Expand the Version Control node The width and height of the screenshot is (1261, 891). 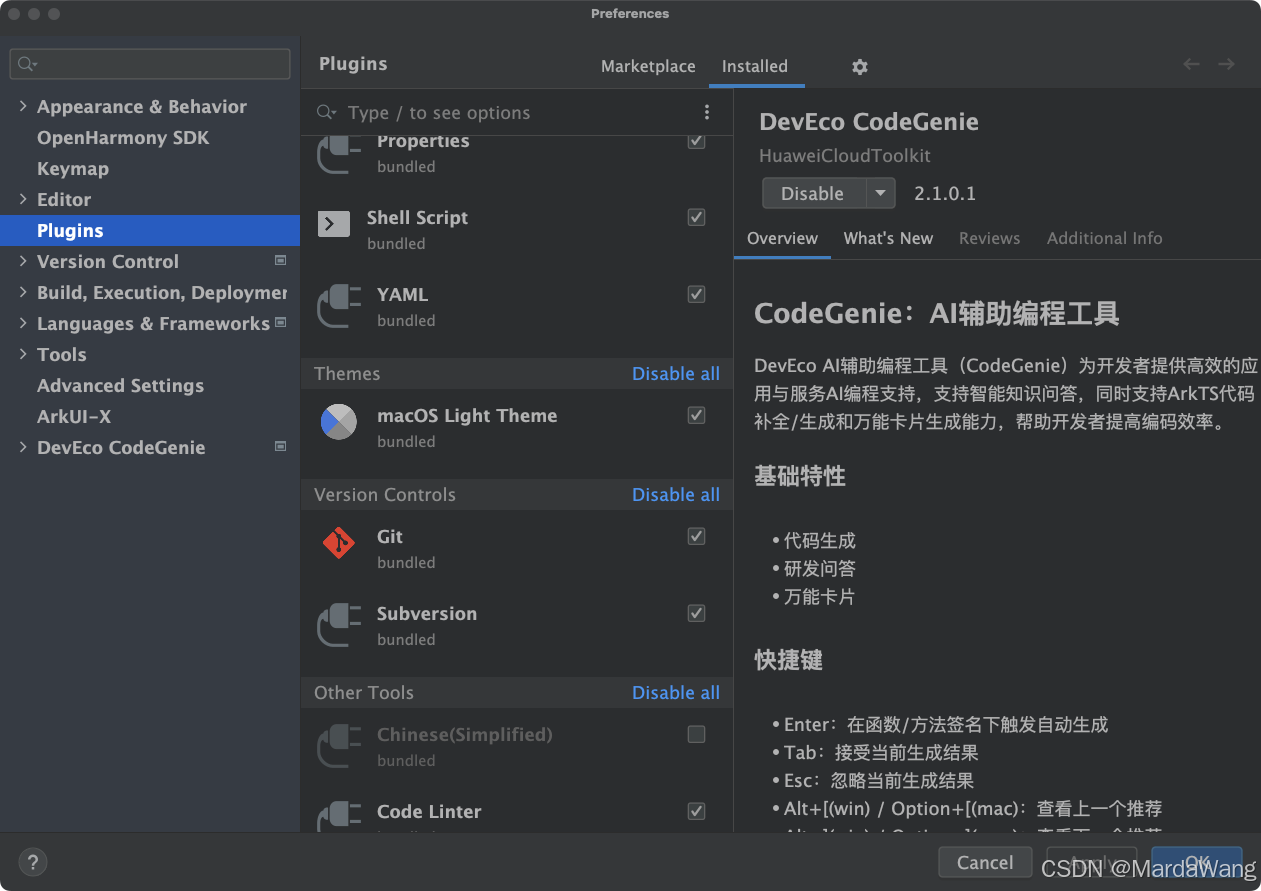(x=23, y=261)
